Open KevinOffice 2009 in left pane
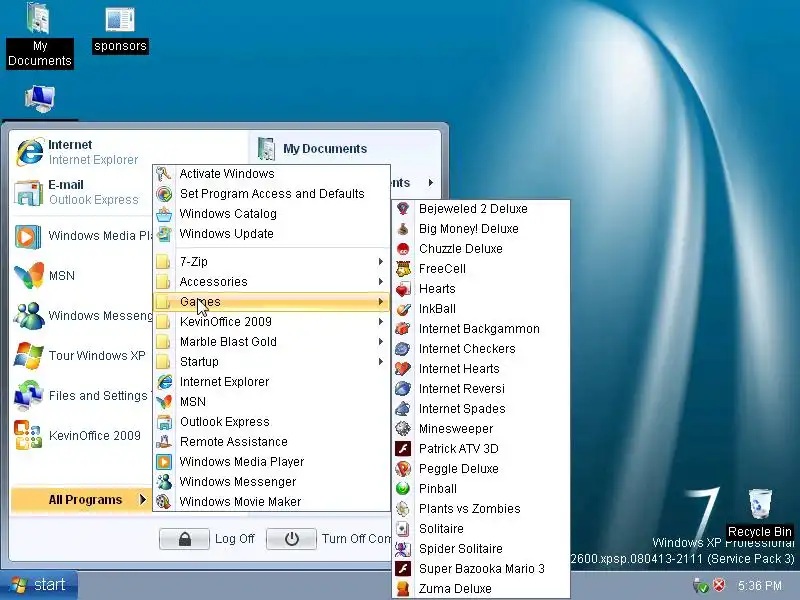This screenshot has height=600, width=800. click(x=82, y=435)
